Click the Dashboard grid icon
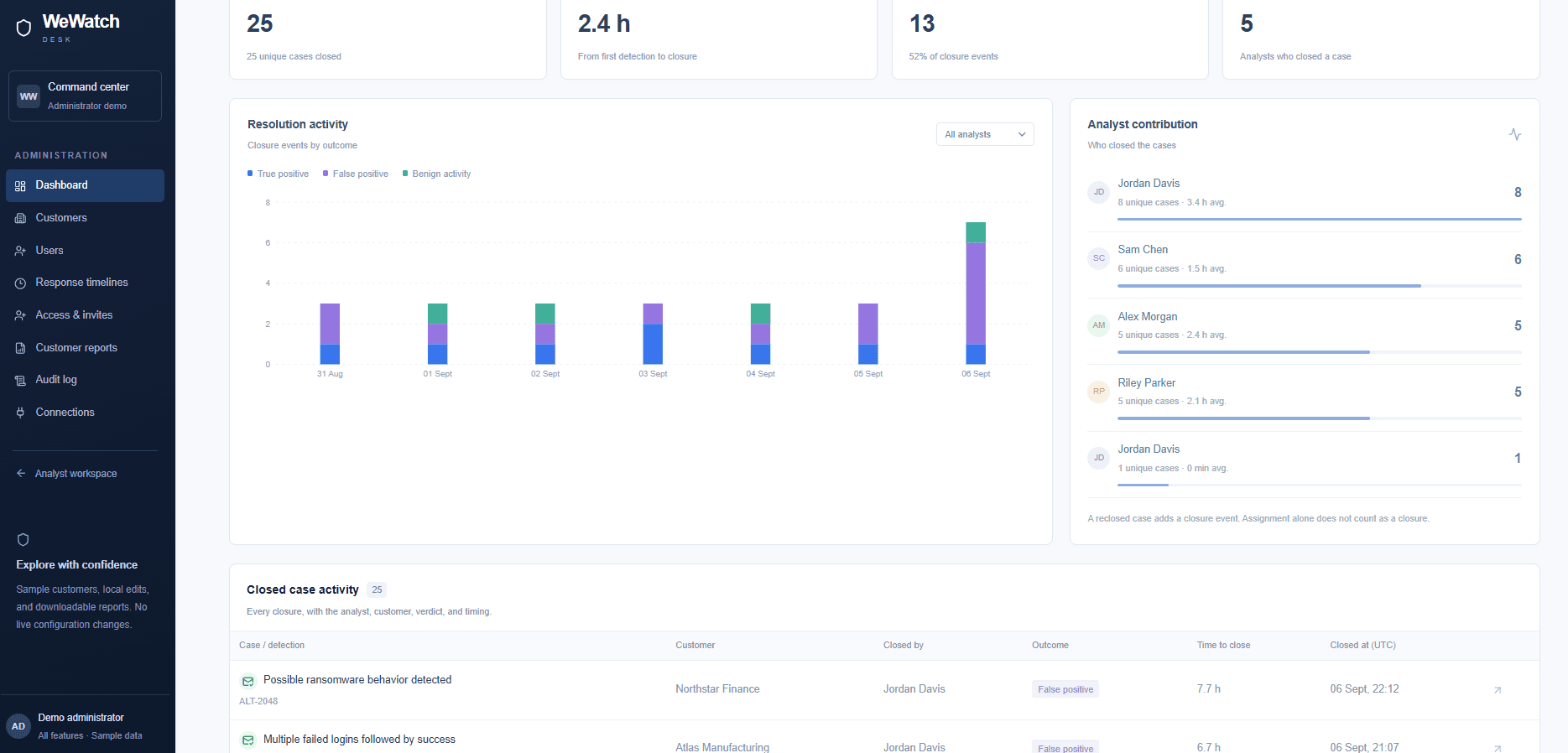This screenshot has height=753, width=1568. point(20,186)
